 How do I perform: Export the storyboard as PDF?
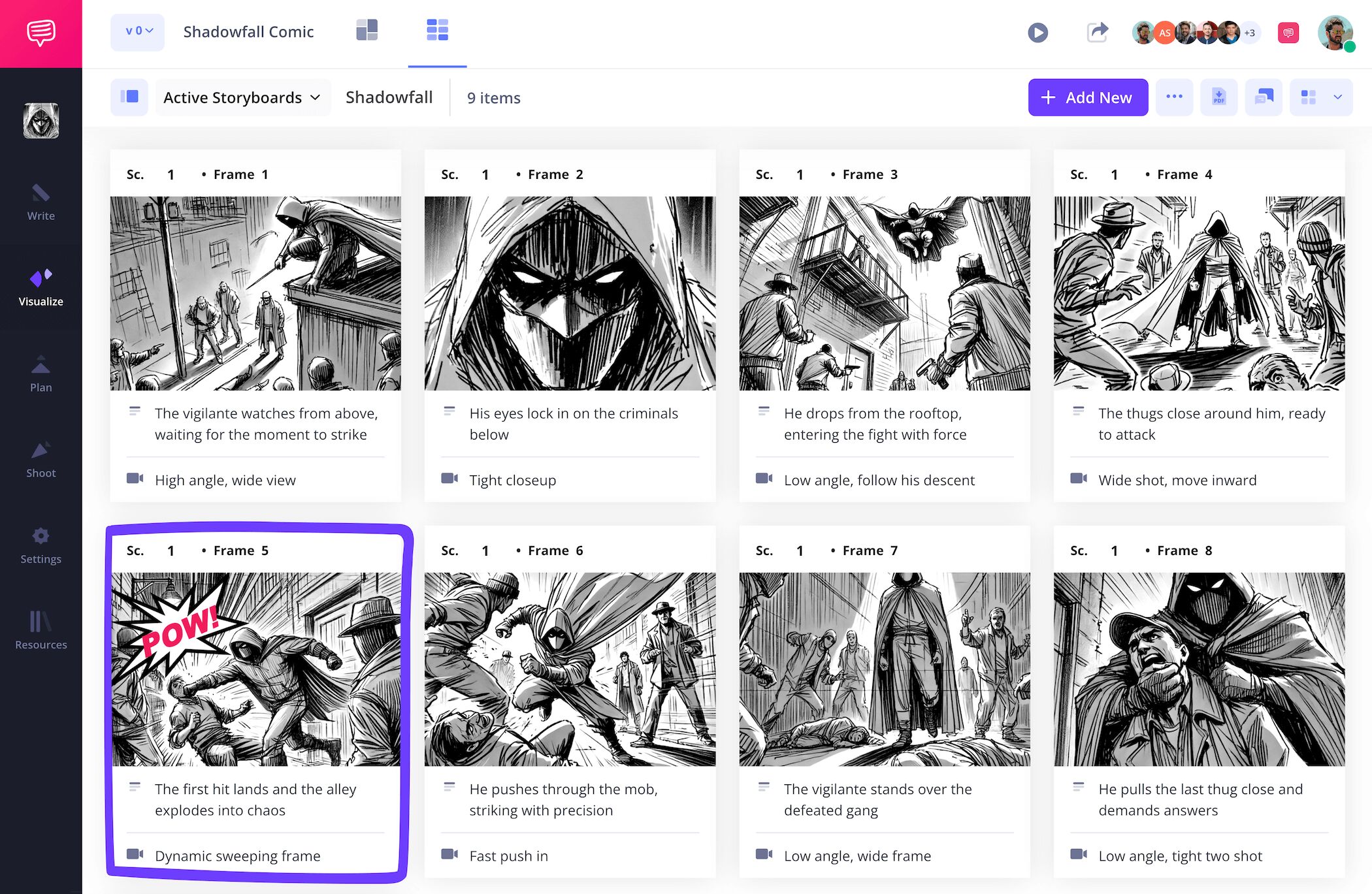pyautogui.click(x=1219, y=97)
